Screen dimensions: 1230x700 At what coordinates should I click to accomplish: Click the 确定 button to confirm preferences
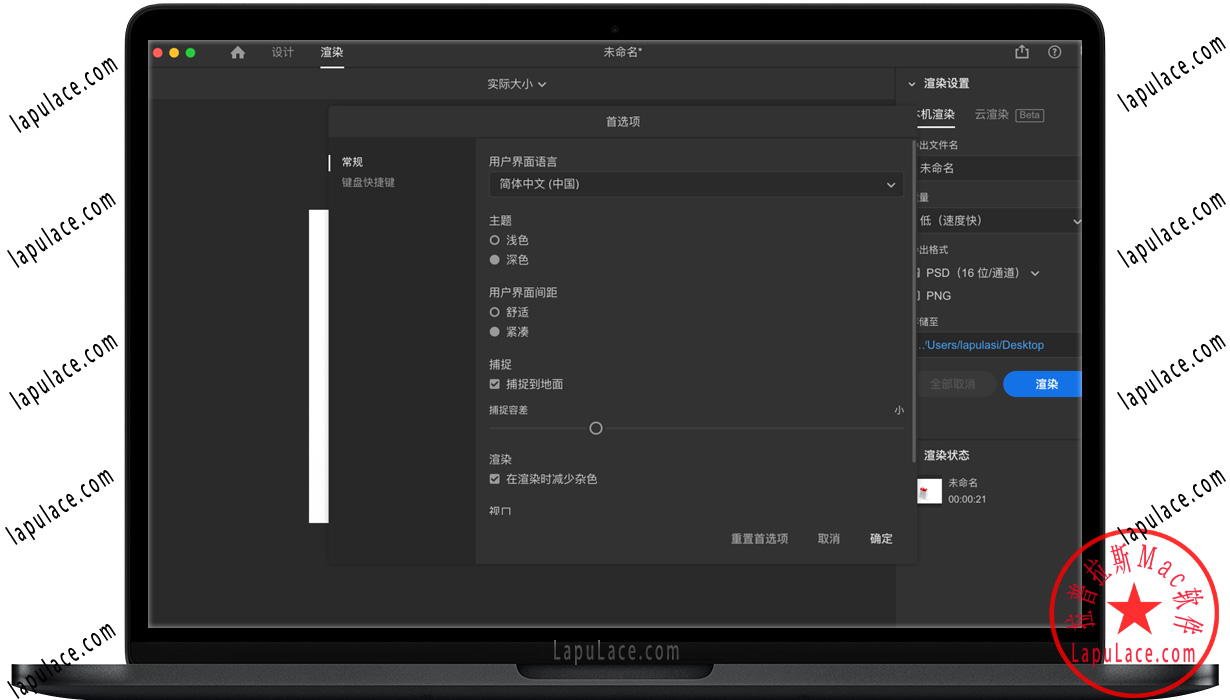click(x=880, y=538)
